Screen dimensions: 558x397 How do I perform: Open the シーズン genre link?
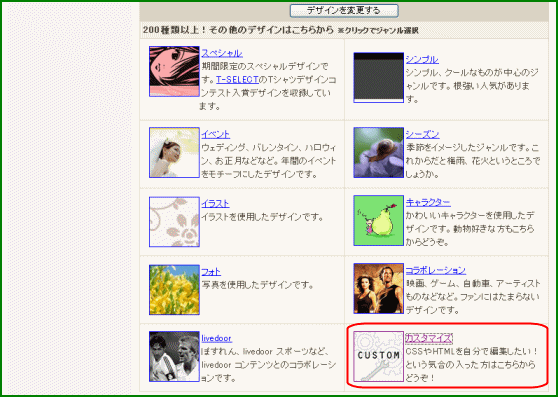(422, 134)
